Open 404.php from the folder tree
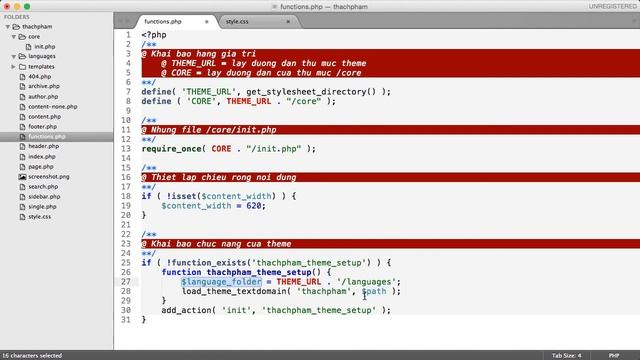The image size is (640, 360). pos(40,76)
